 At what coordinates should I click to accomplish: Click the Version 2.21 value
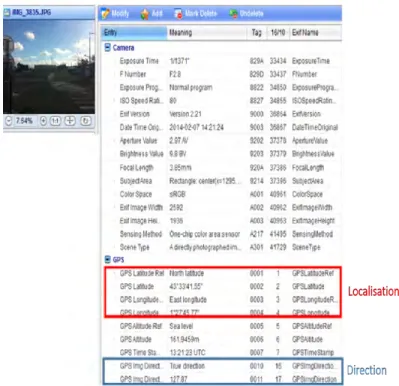pos(185,114)
